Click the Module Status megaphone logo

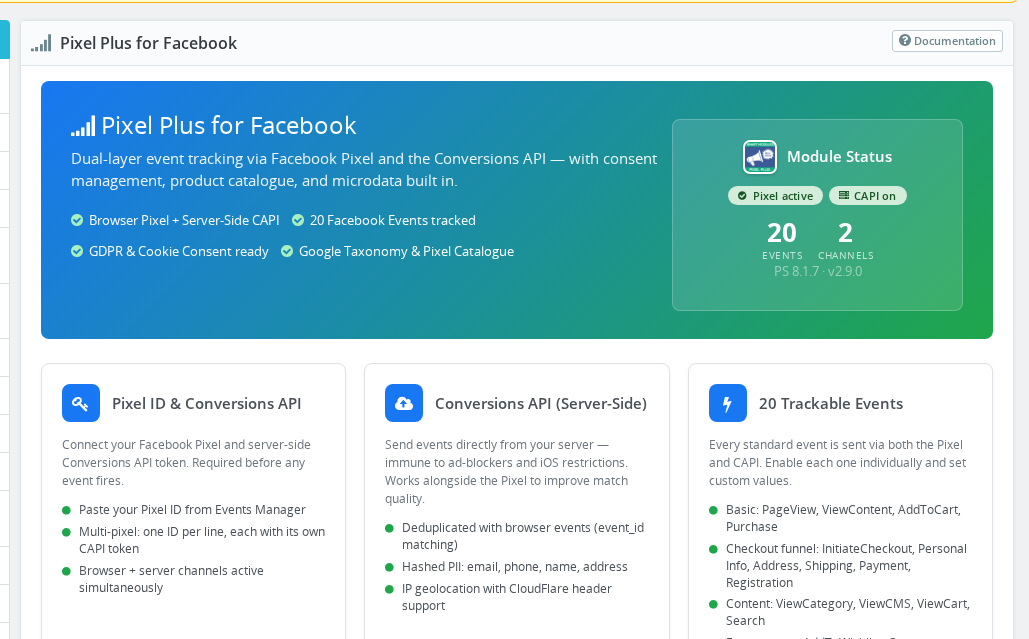tap(759, 157)
